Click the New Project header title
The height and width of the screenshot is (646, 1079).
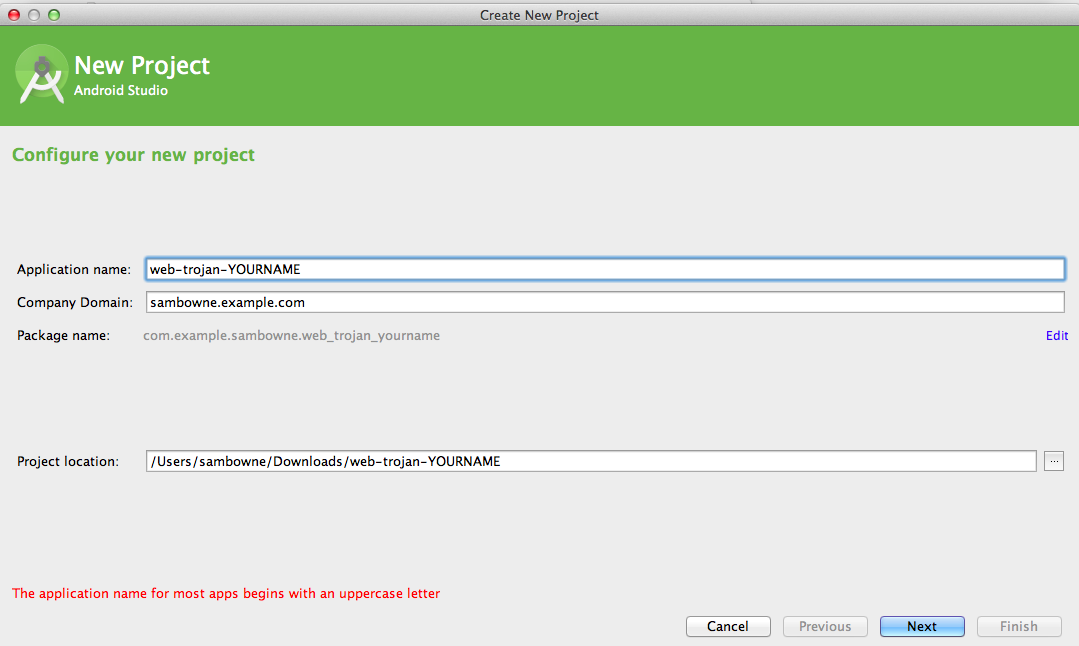tap(142, 65)
